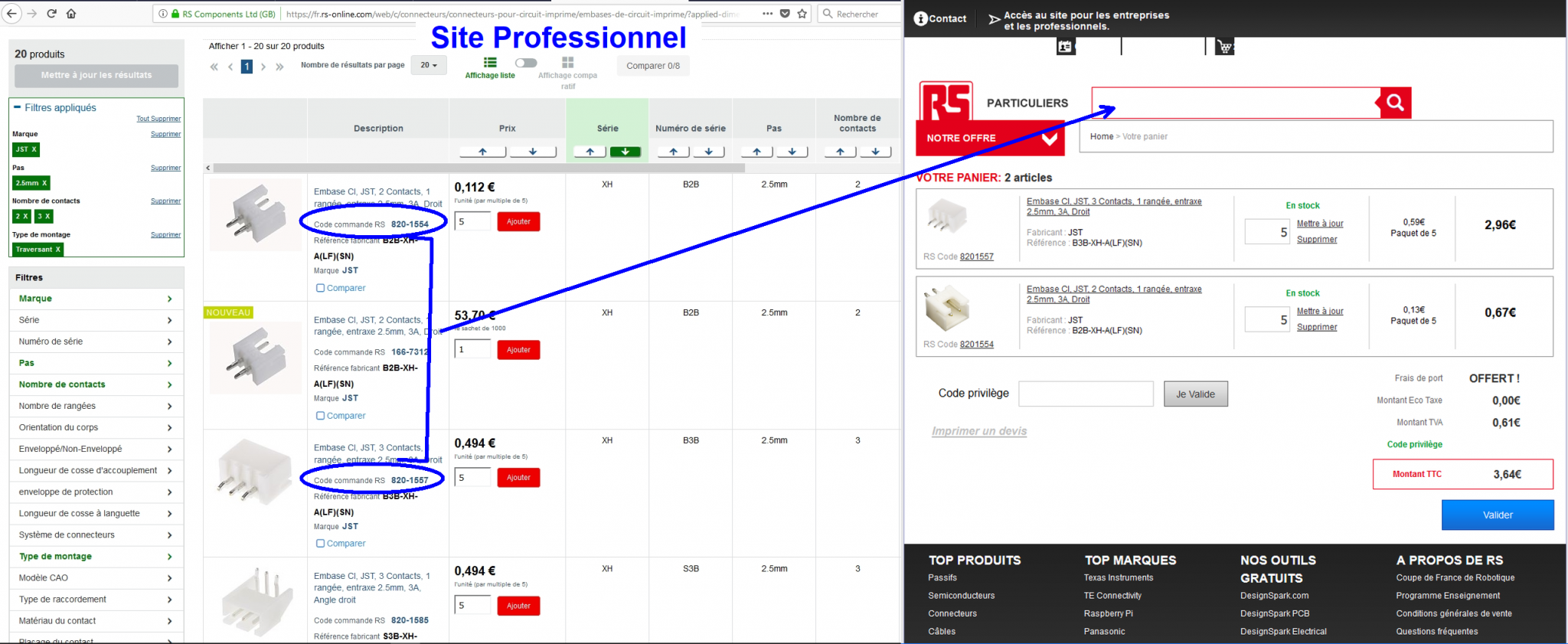Click the padlock icon before RS Components Ltd

tap(175, 14)
